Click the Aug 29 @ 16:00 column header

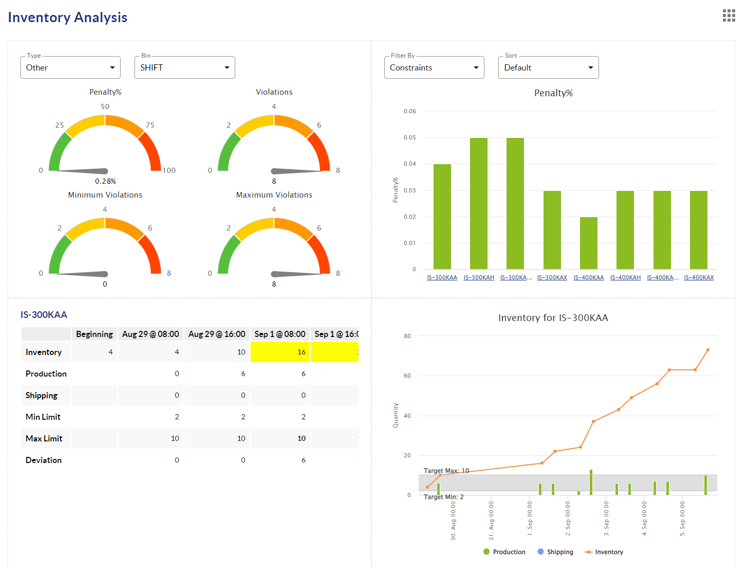[x=215, y=334]
